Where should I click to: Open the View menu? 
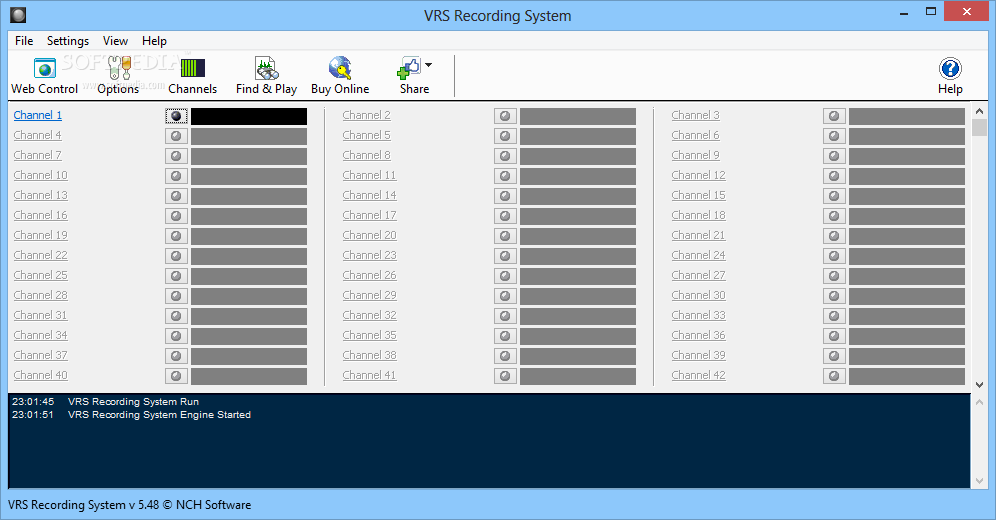point(115,41)
